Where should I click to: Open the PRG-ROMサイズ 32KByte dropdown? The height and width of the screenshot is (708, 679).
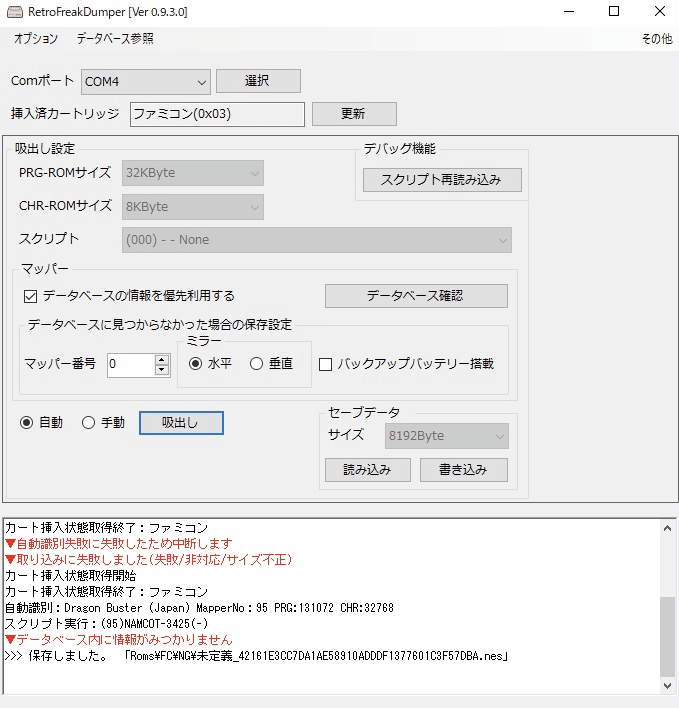pos(193,173)
